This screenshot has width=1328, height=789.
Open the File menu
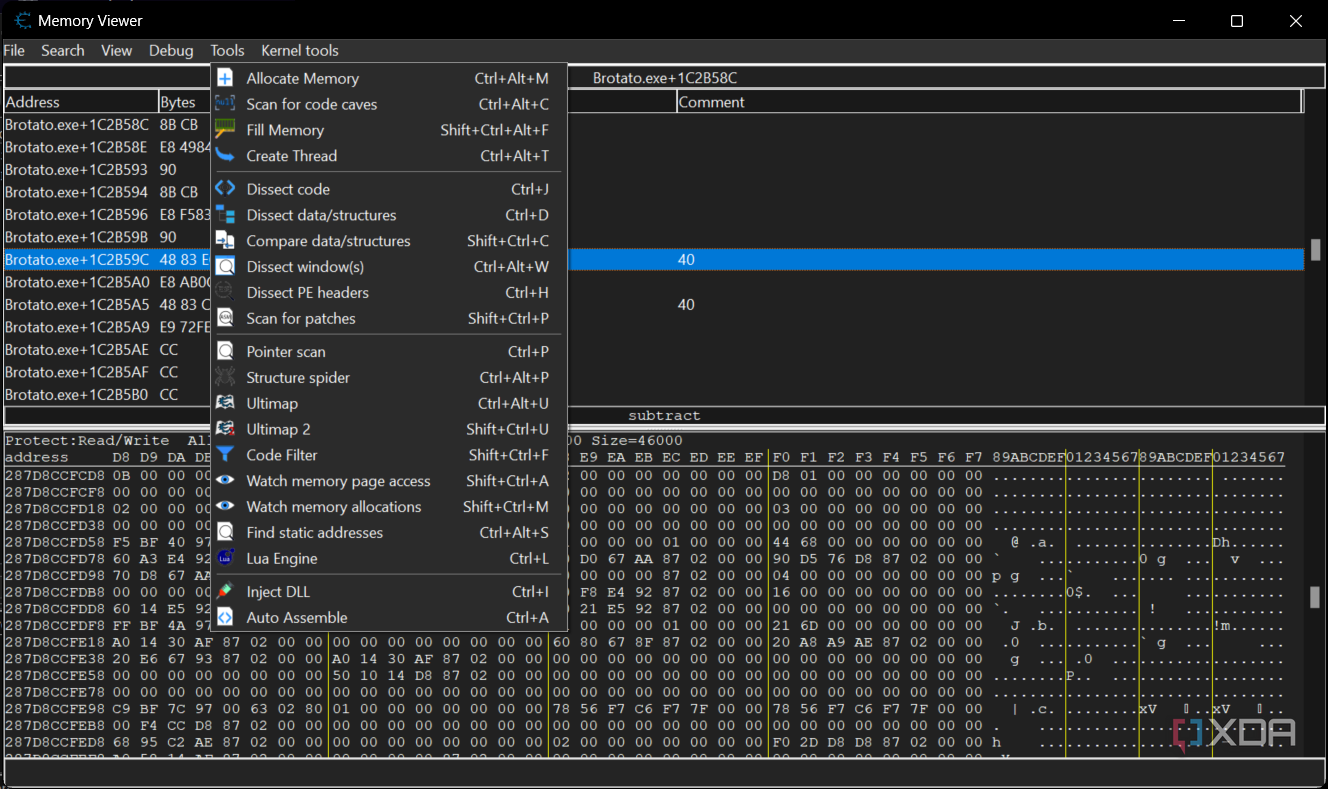coord(14,50)
